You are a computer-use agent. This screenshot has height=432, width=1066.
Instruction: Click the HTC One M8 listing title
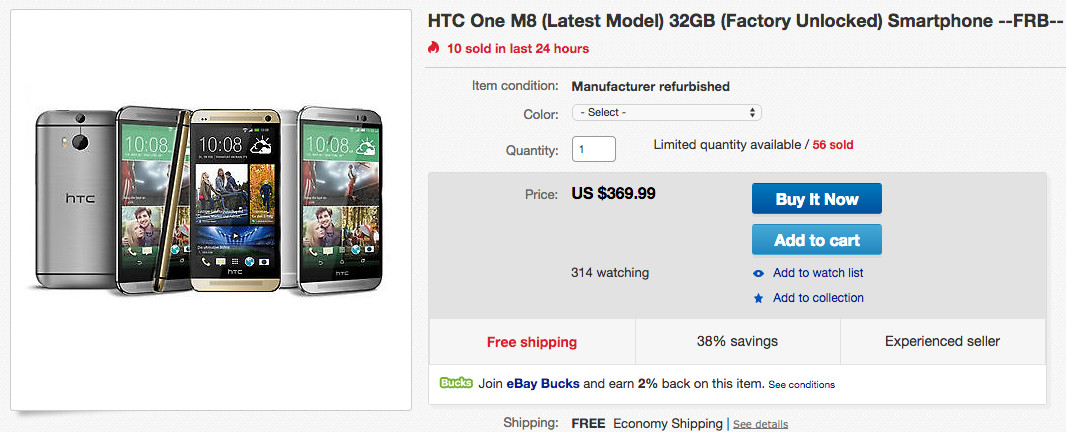coord(745,20)
